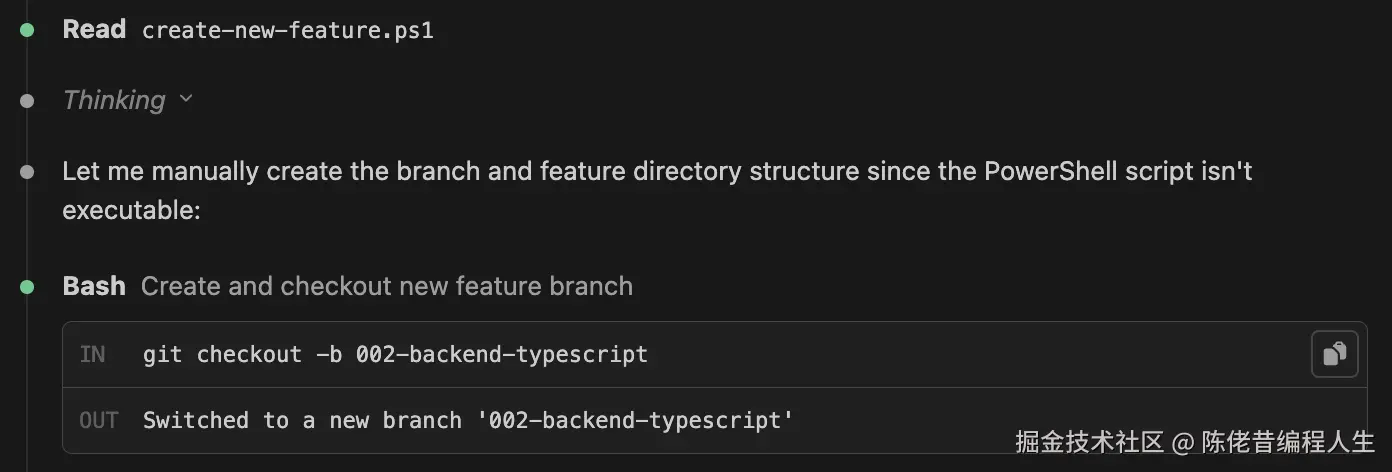Click the 'Switched to a new branch' output text
This screenshot has height=472, width=1392.
pos(300,420)
